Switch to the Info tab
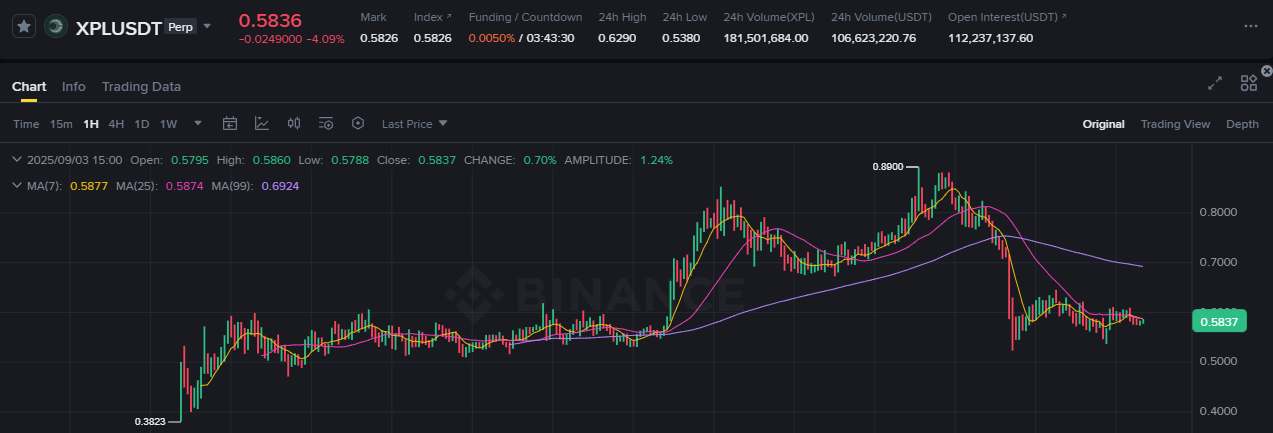 [x=74, y=87]
